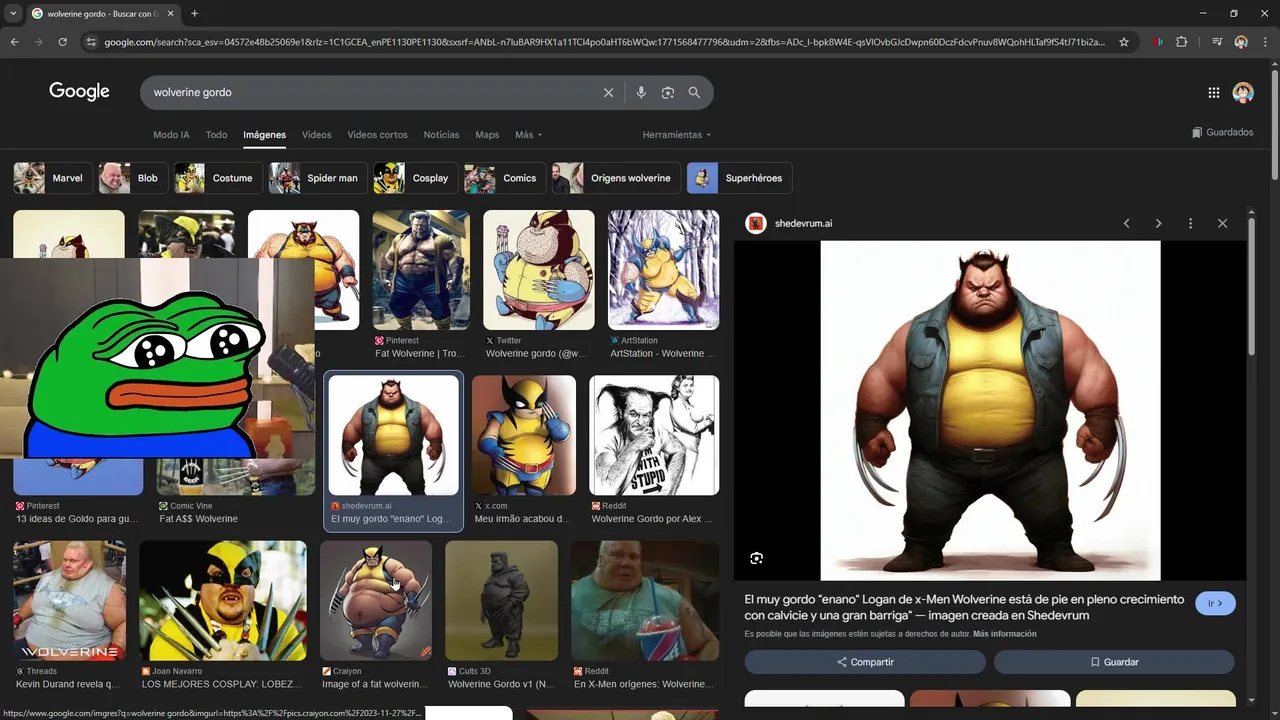
Task: Click Guardar save button
Action: [1114, 662]
